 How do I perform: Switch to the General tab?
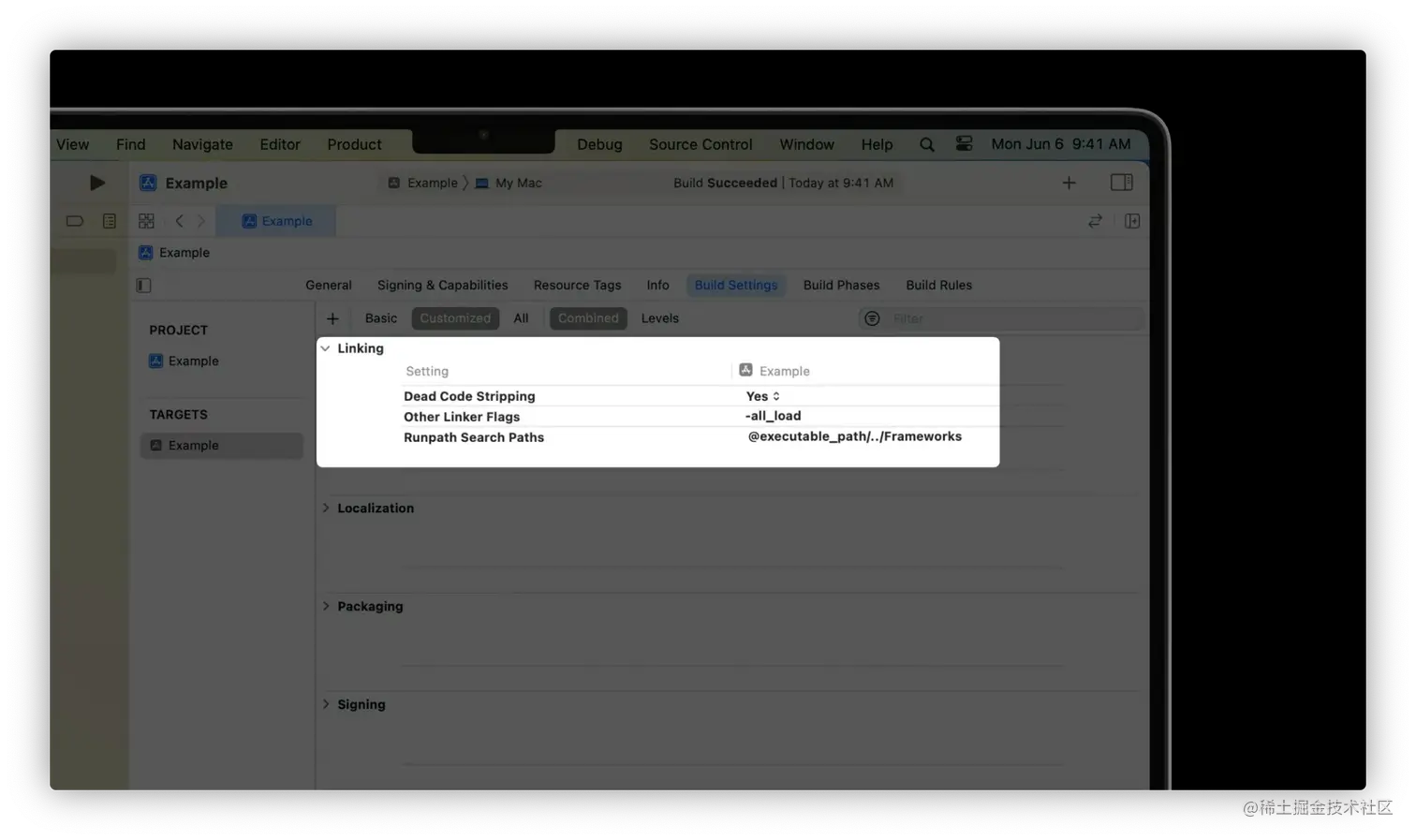329,286
